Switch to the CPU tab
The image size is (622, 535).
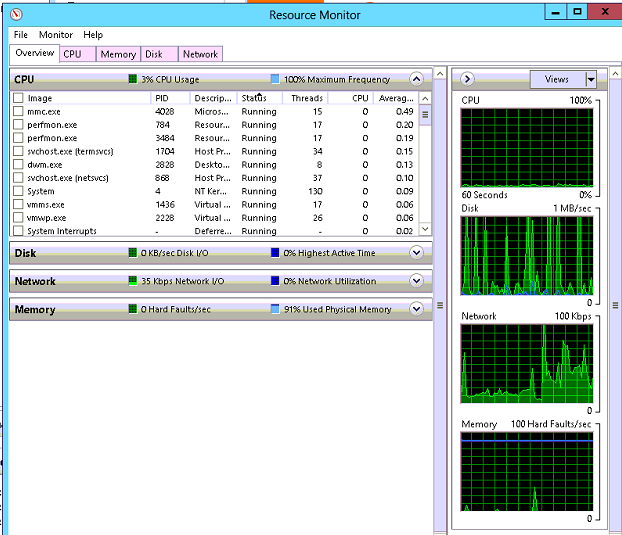click(x=78, y=54)
